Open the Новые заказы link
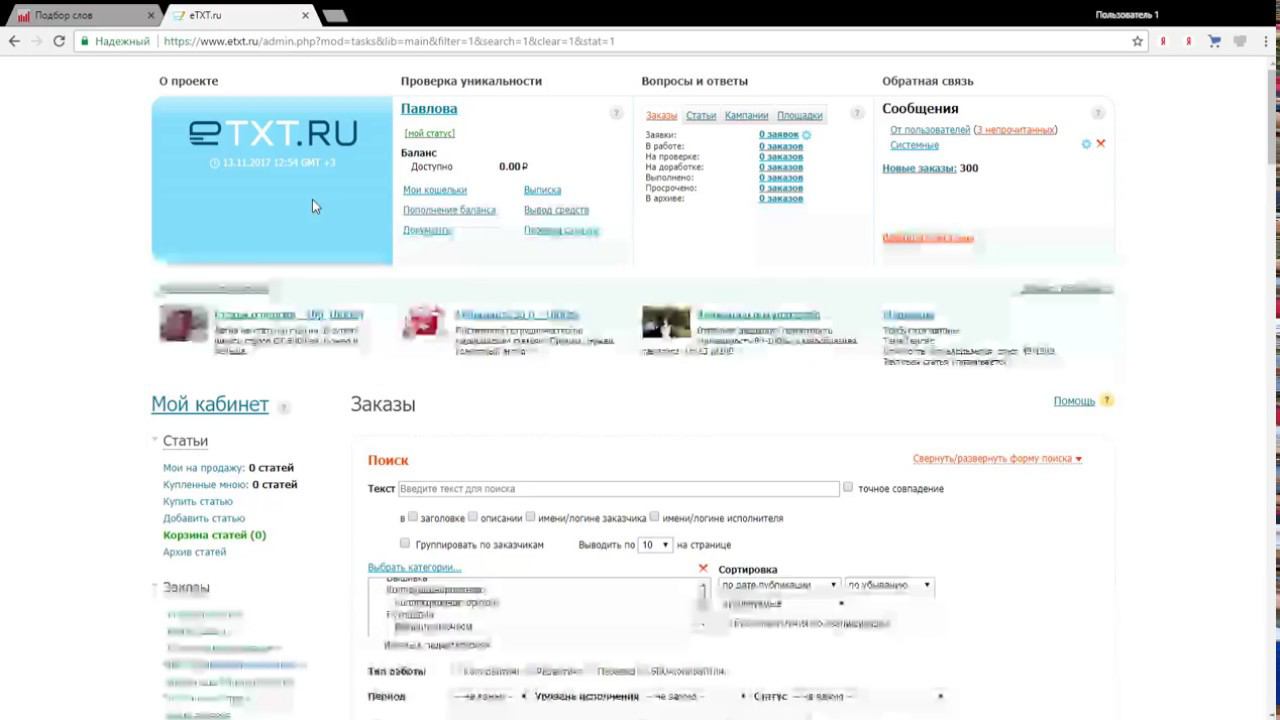 pos(919,168)
